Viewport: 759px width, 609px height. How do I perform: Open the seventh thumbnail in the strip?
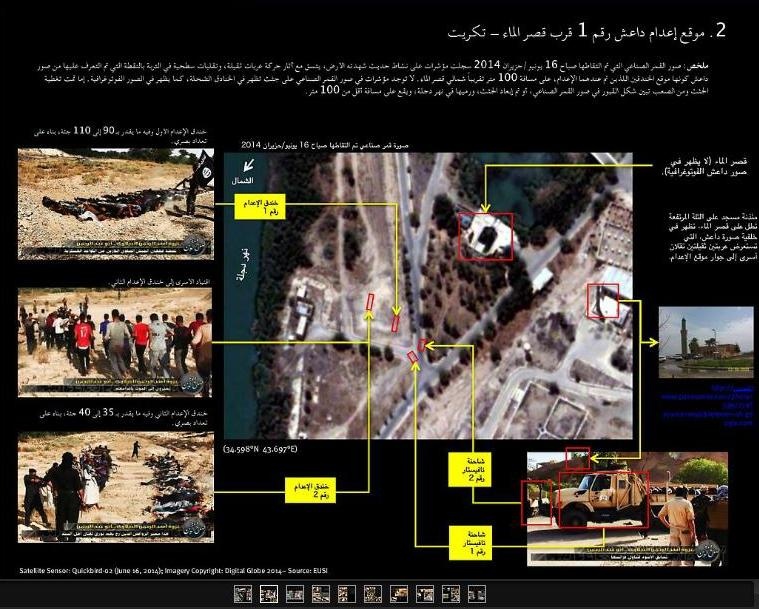coord(398,593)
